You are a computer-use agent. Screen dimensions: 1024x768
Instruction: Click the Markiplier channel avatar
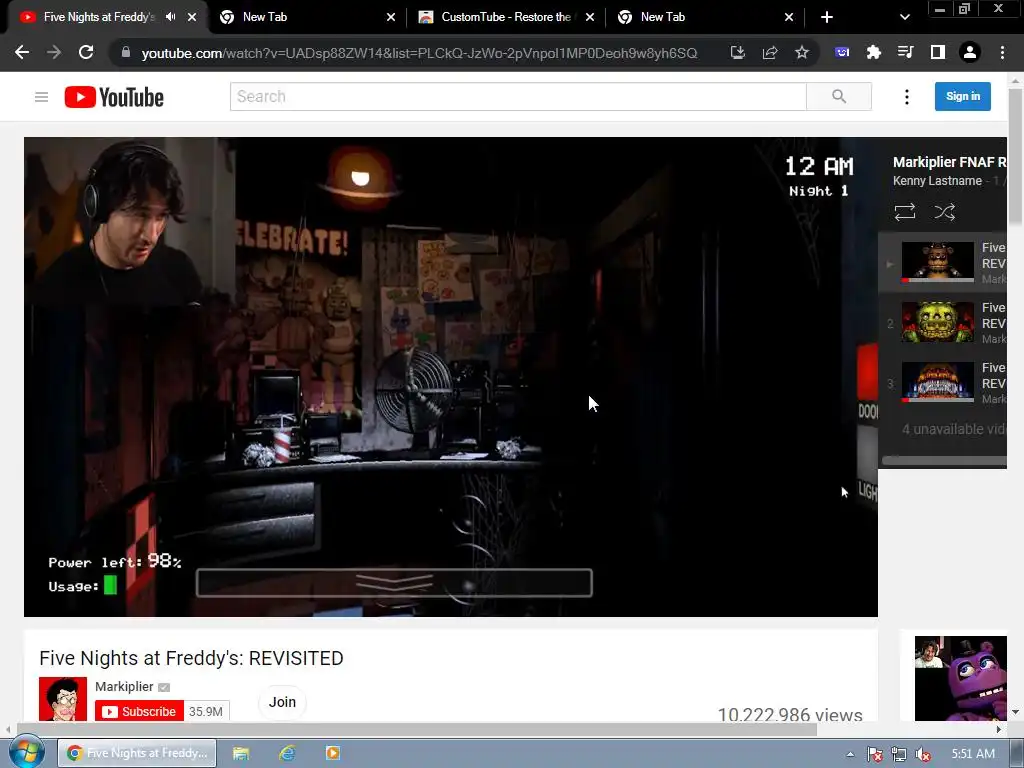coord(63,699)
